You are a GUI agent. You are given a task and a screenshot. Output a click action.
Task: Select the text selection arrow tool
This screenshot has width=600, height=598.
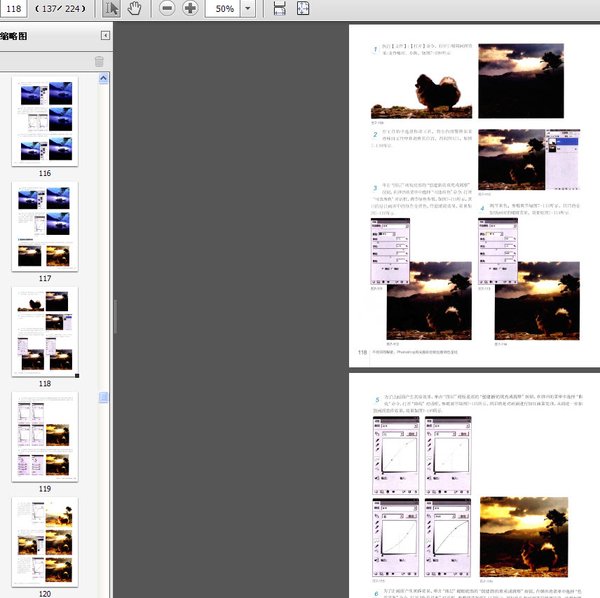point(111,8)
